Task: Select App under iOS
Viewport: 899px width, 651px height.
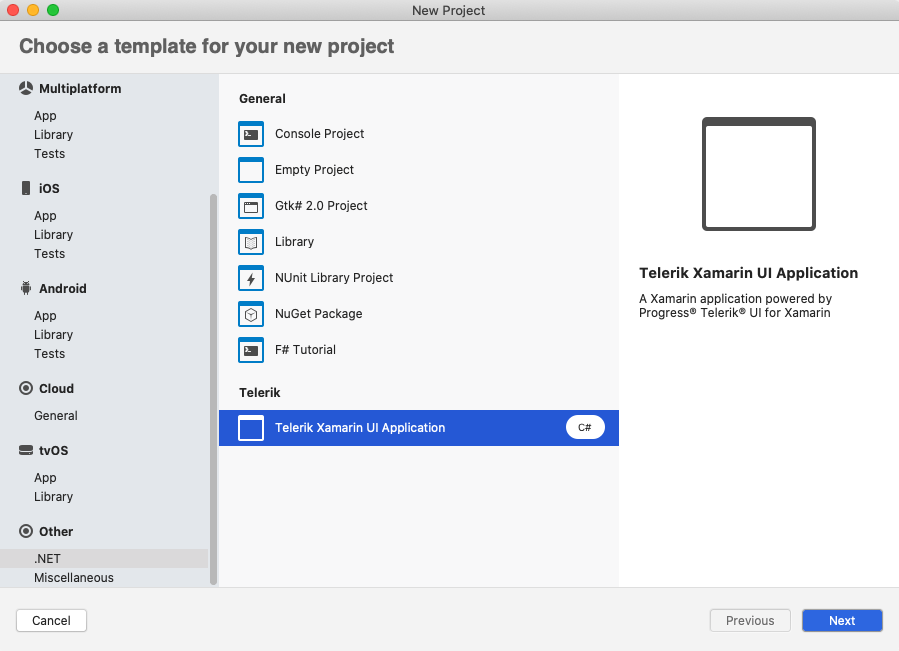Action: [45, 216]
